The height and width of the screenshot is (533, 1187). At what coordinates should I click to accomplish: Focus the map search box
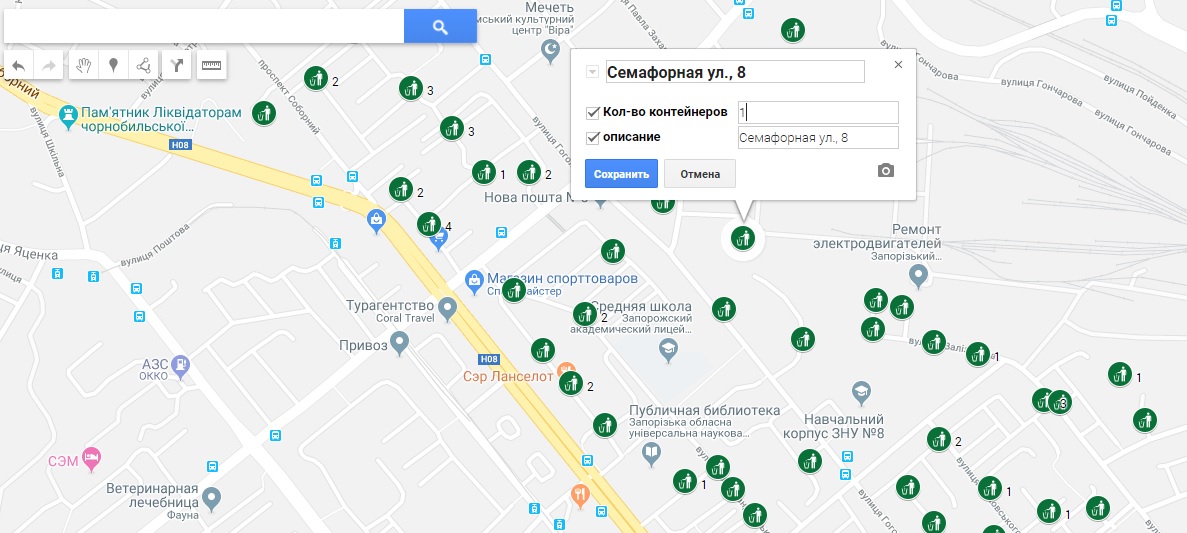tap(204, 26)
